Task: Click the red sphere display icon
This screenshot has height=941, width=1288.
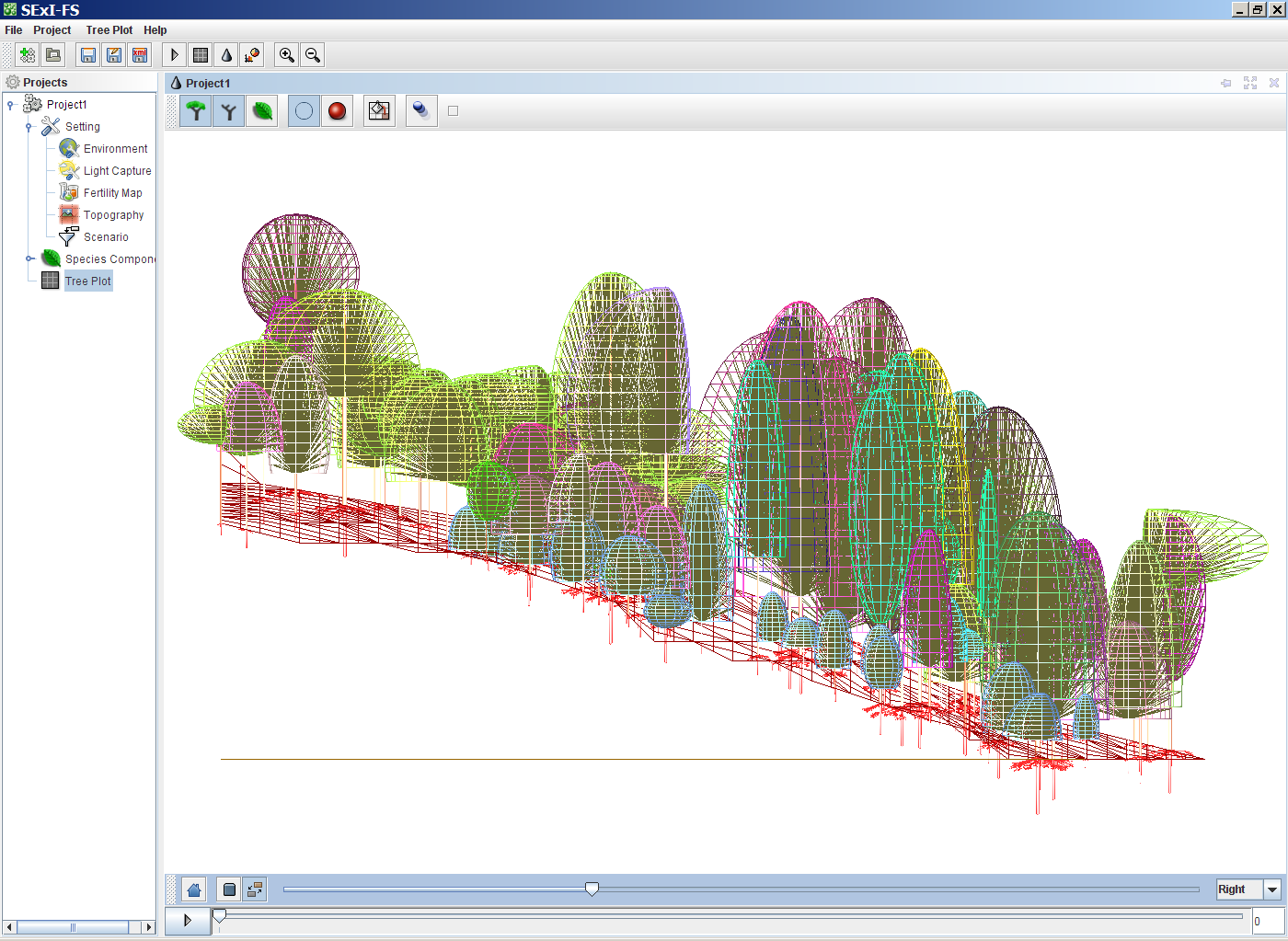Action: 338,111
